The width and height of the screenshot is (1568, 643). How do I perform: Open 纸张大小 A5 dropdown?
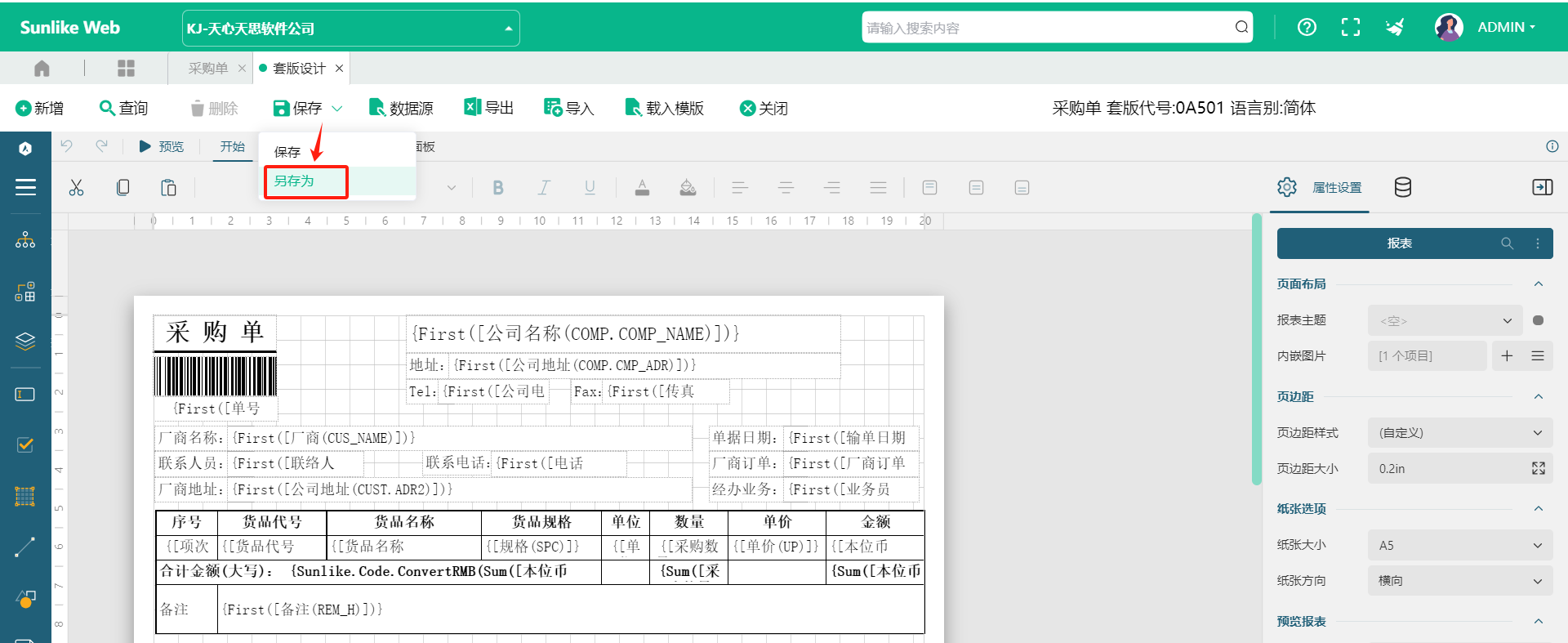coord(1460,545)
